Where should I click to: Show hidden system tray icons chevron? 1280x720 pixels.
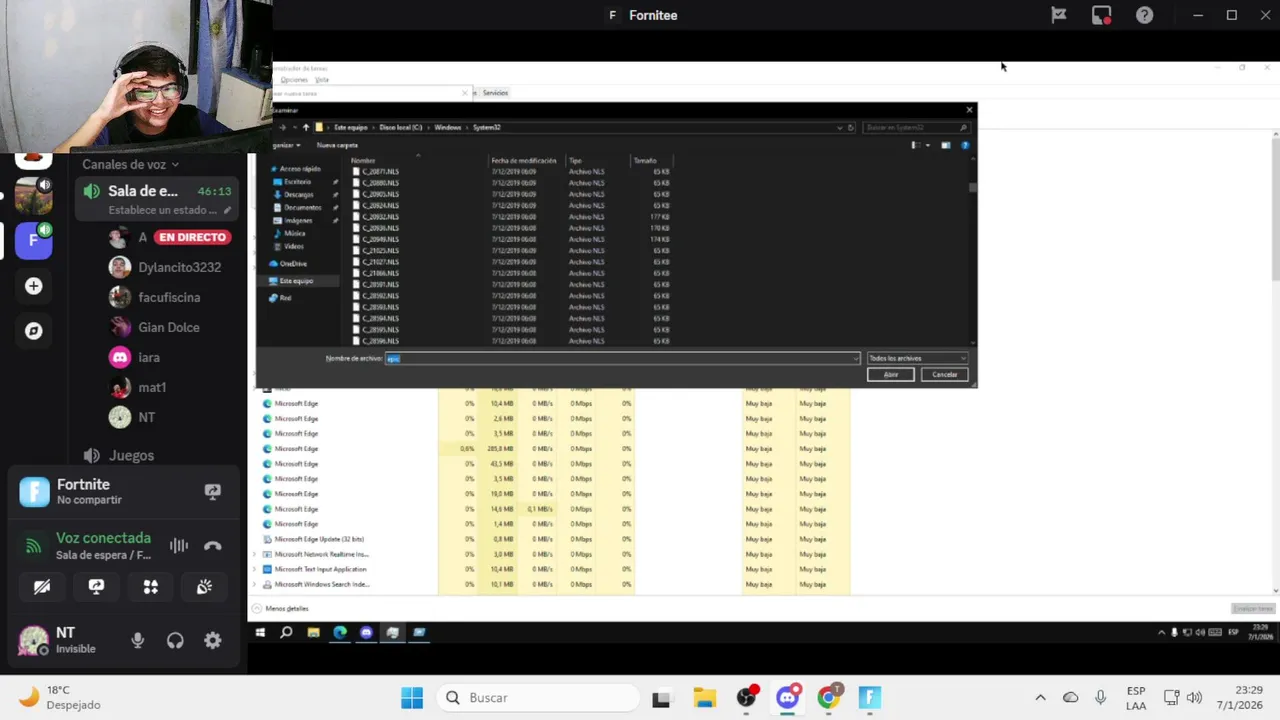tap(1040, 698)
